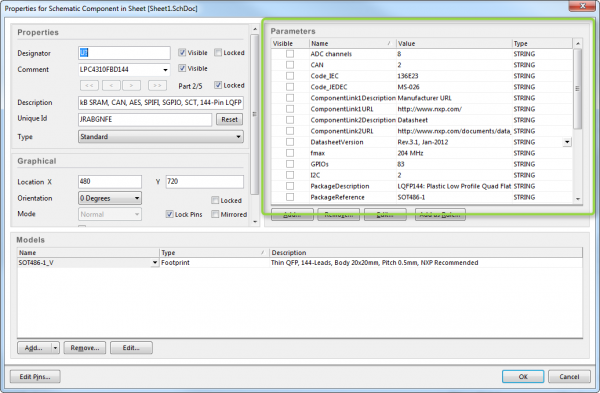Check Visible box for I2C parameter
Viewport: 600px width, 393px height.
tap(290, 175)
